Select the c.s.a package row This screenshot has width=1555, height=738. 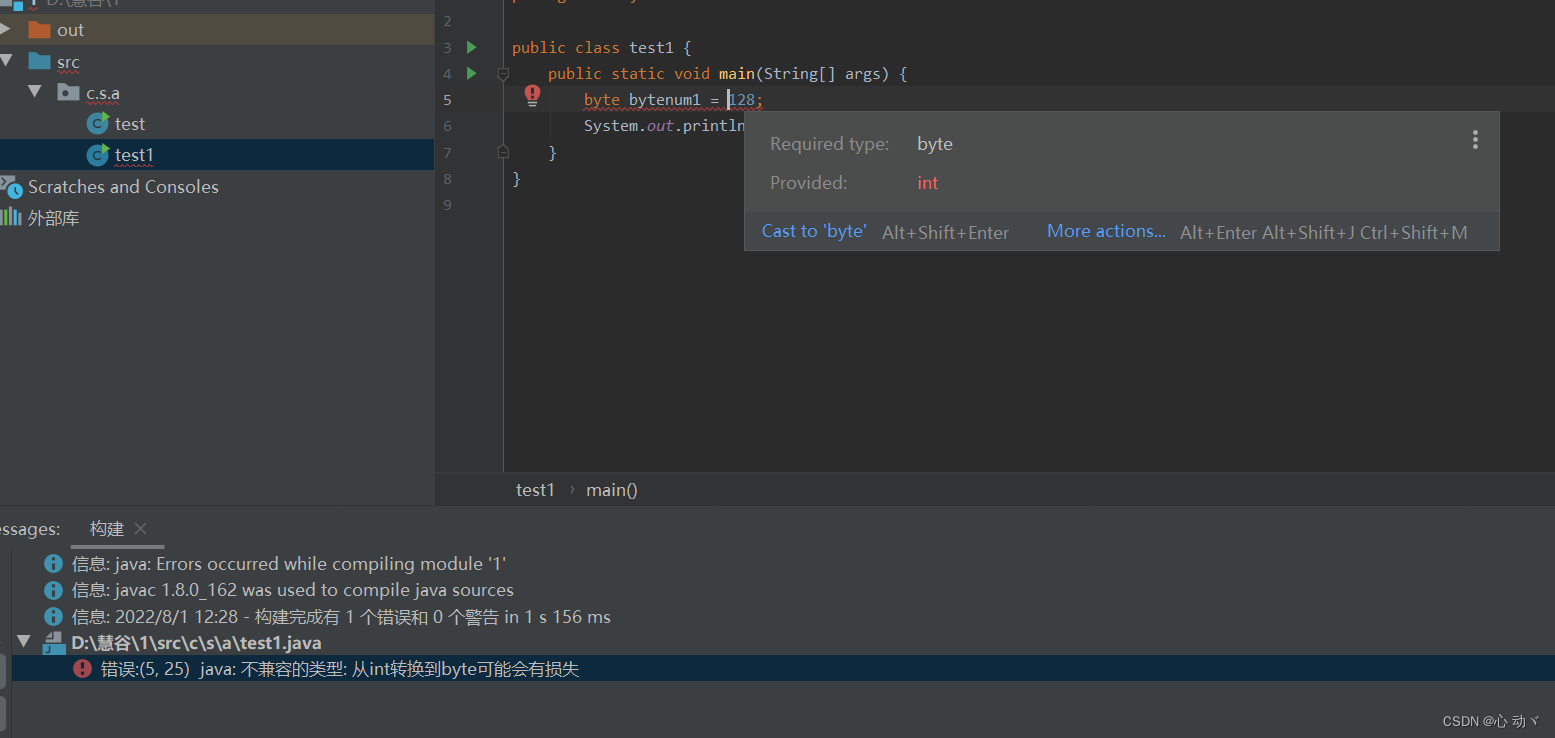tap(217, 93)
